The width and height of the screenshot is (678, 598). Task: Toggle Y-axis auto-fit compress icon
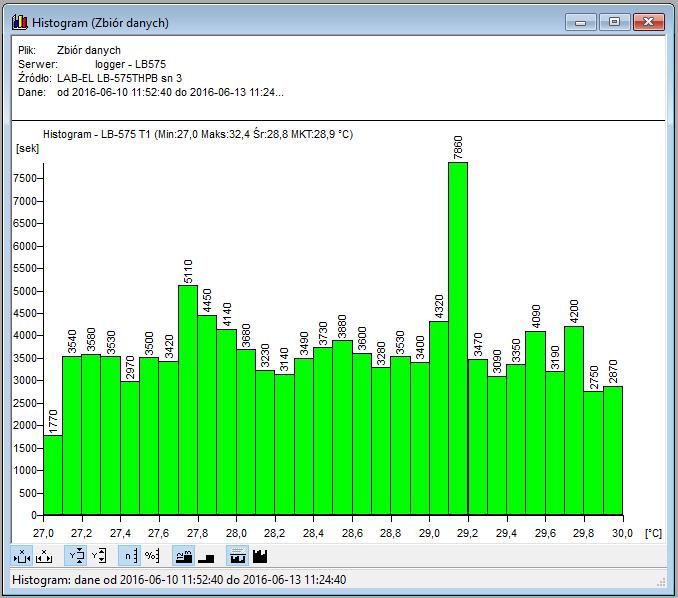76,556
